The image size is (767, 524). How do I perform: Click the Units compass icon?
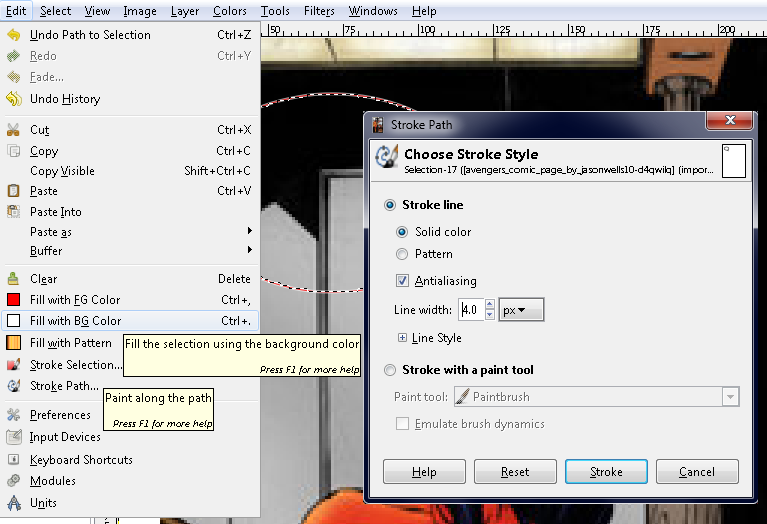14,502
